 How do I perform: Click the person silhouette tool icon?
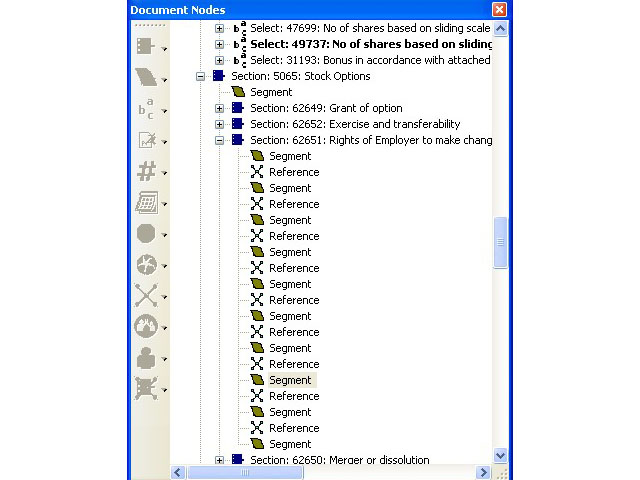146,358
